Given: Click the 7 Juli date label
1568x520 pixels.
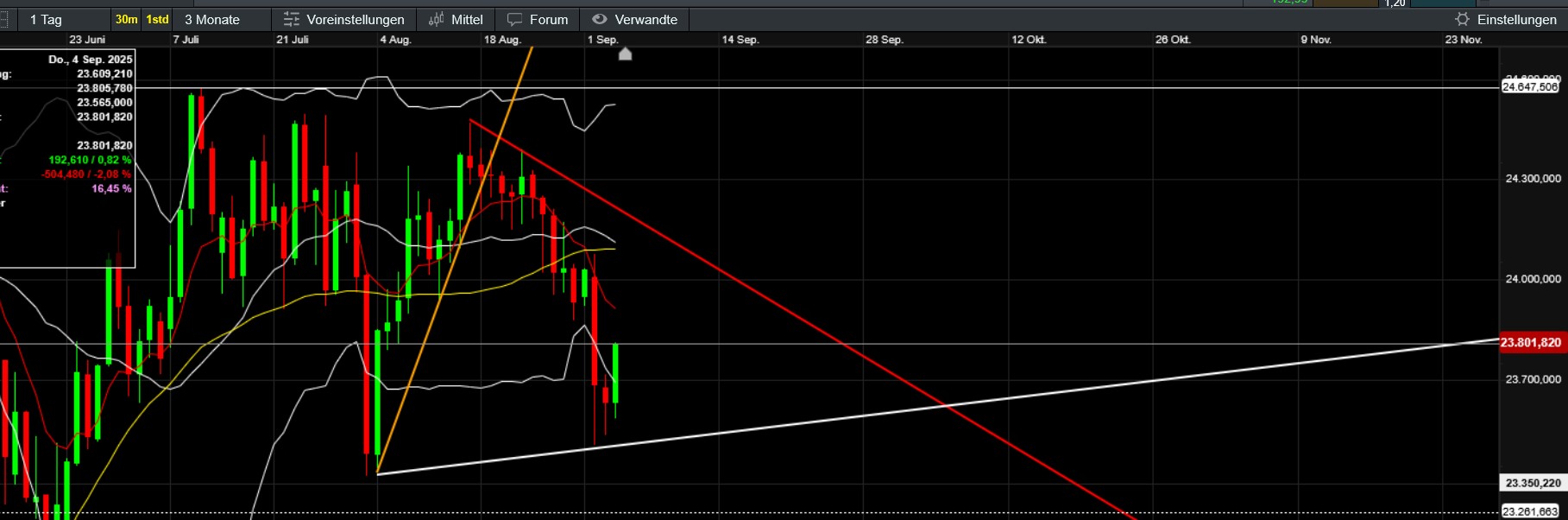Looking at the screenshot, I should click(186, 40).
